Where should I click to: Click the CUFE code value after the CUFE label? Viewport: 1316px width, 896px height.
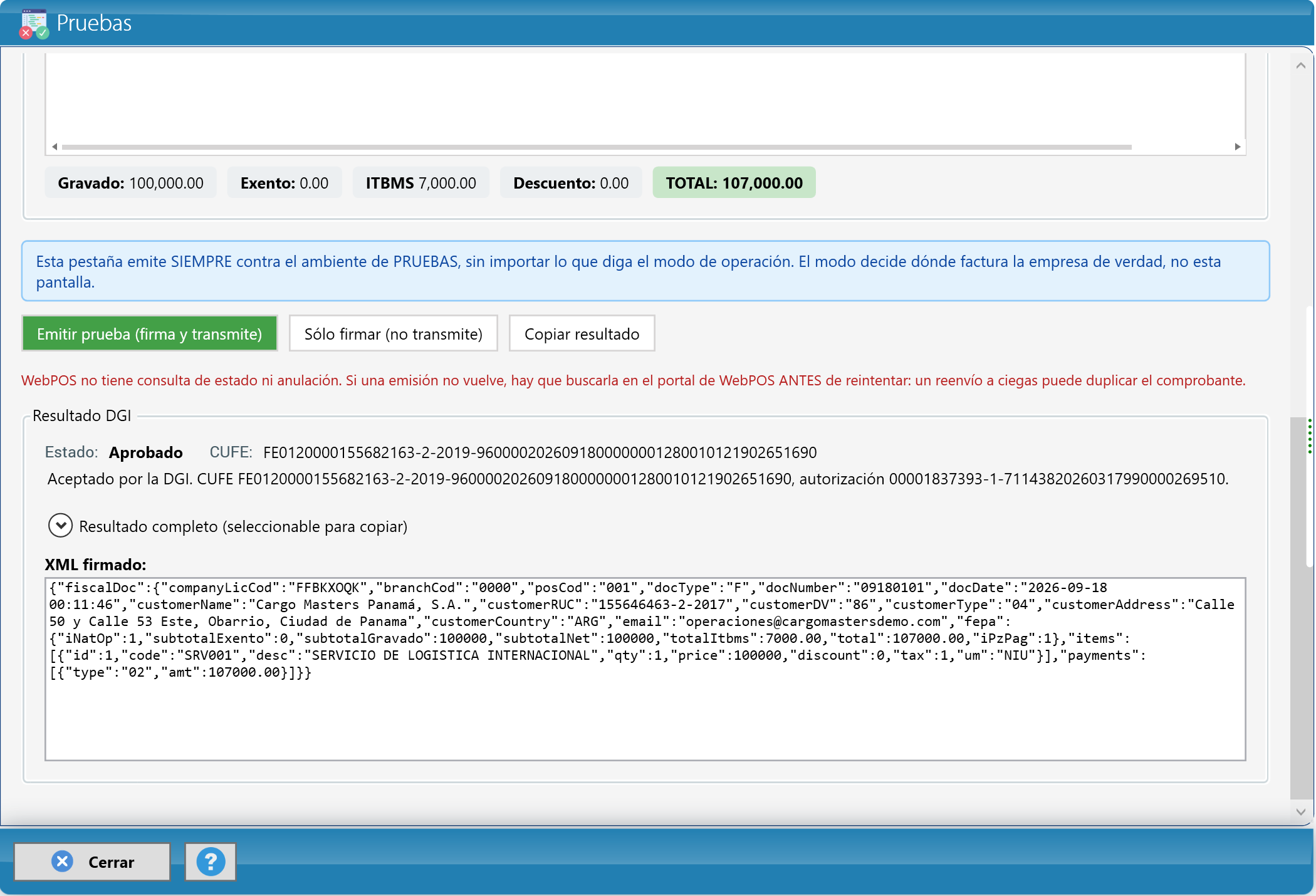coord(540,452)
